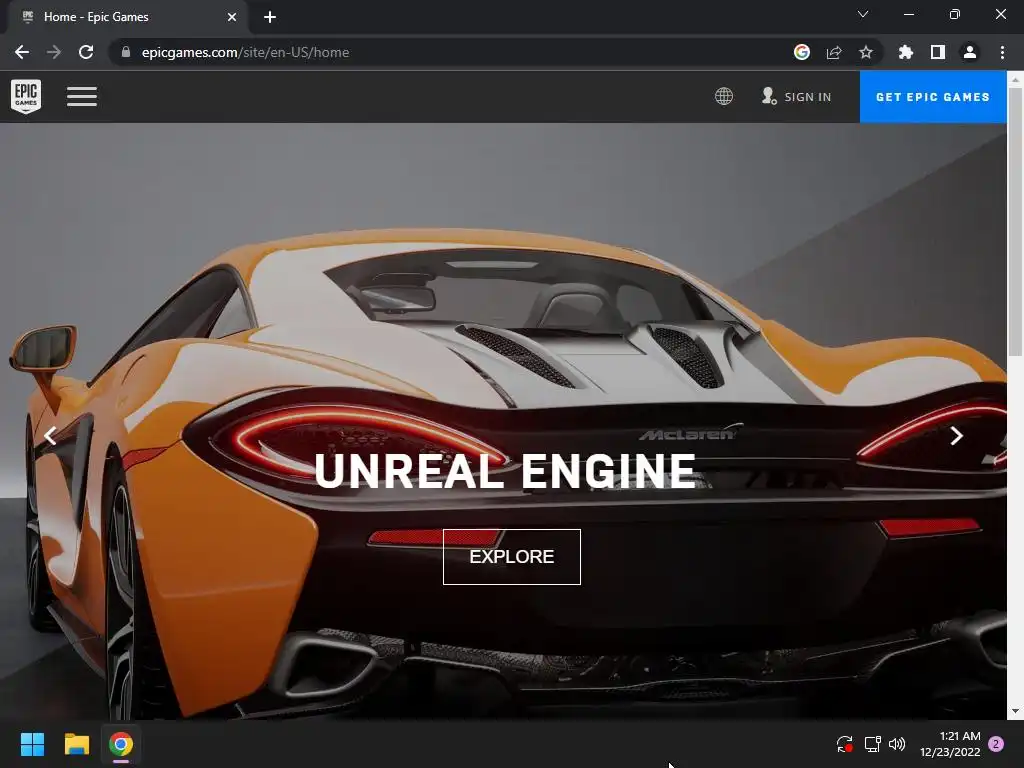This screenshot has width=1024, height=768.
Task: Click the Get Epic Games button
Action: pyautogui.click(x=933, y=97)
